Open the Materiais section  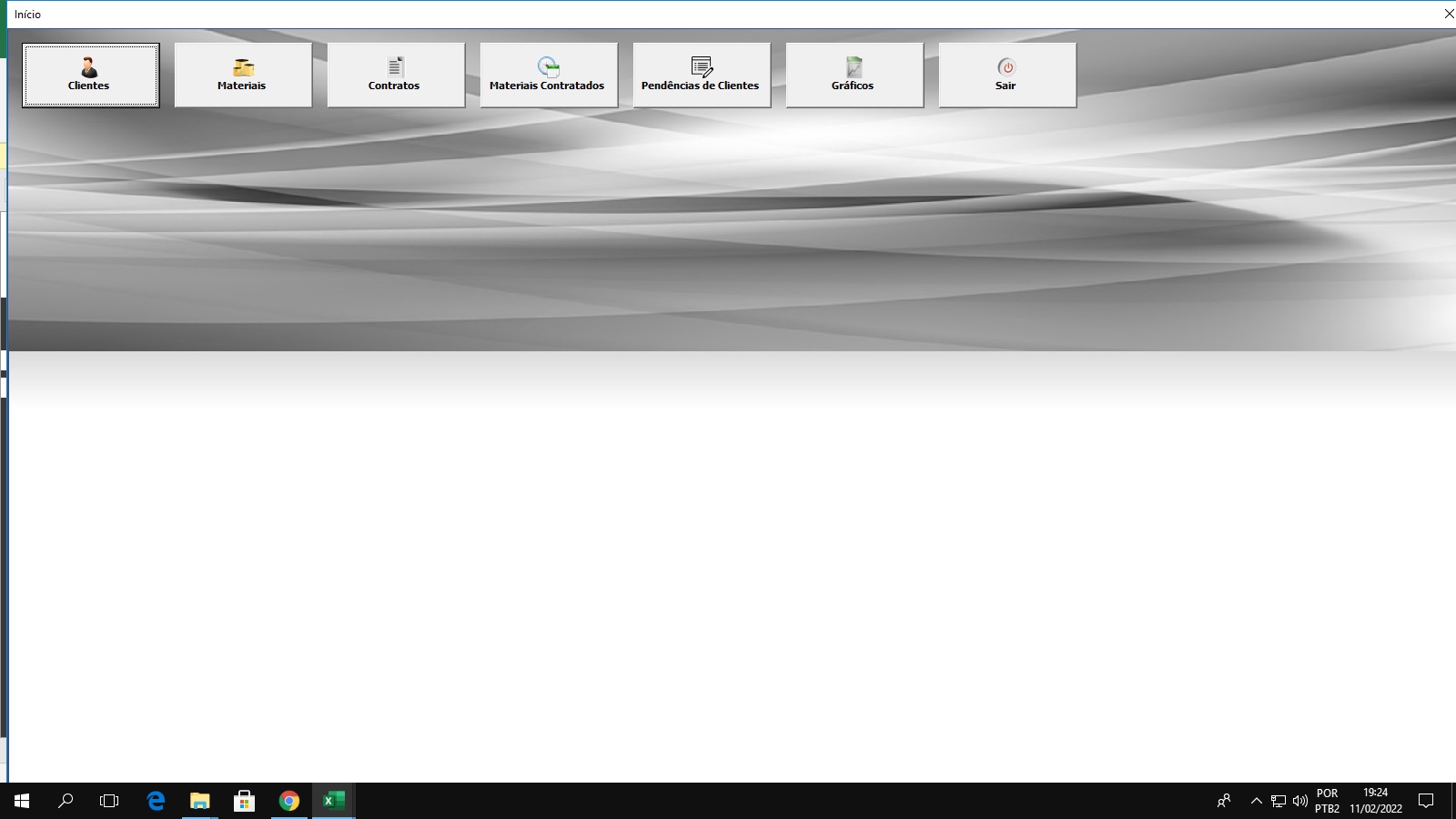243,75
